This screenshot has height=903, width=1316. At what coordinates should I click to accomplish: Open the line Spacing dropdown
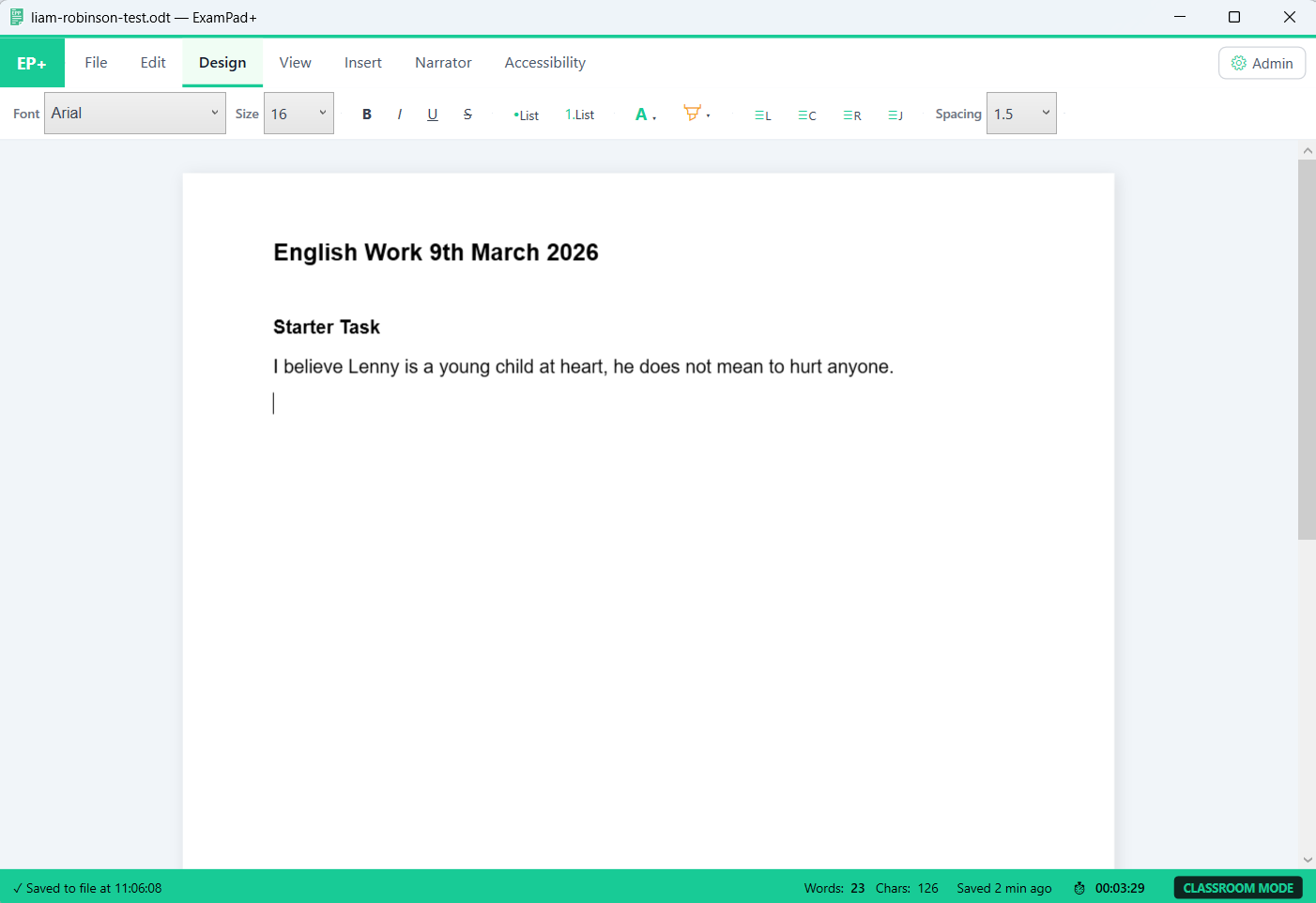pyautogui.click(x=1021, y=112)
